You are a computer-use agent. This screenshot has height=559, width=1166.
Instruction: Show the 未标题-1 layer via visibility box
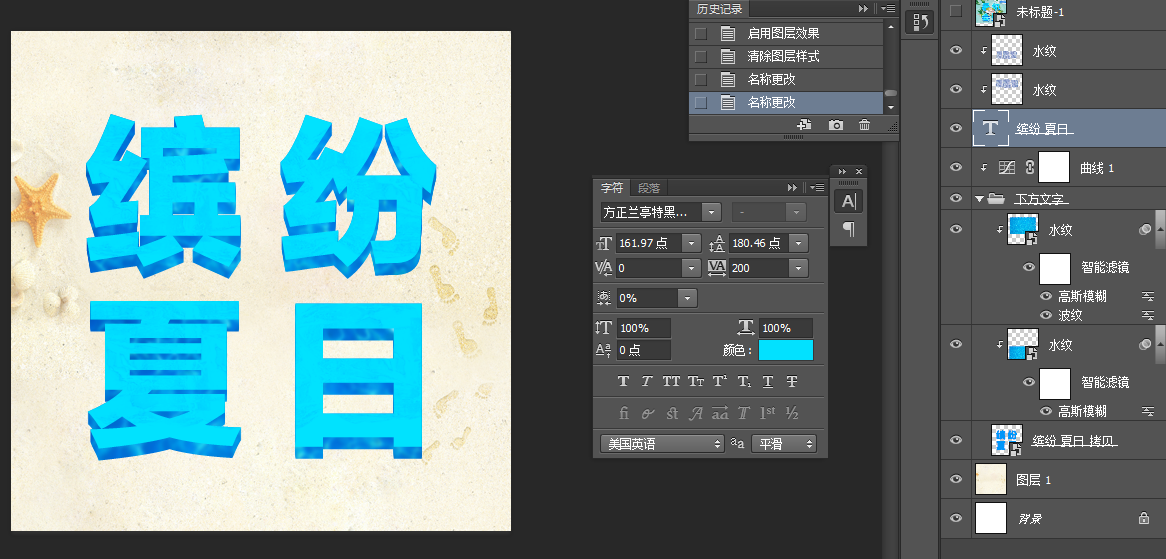coord(956,11)
